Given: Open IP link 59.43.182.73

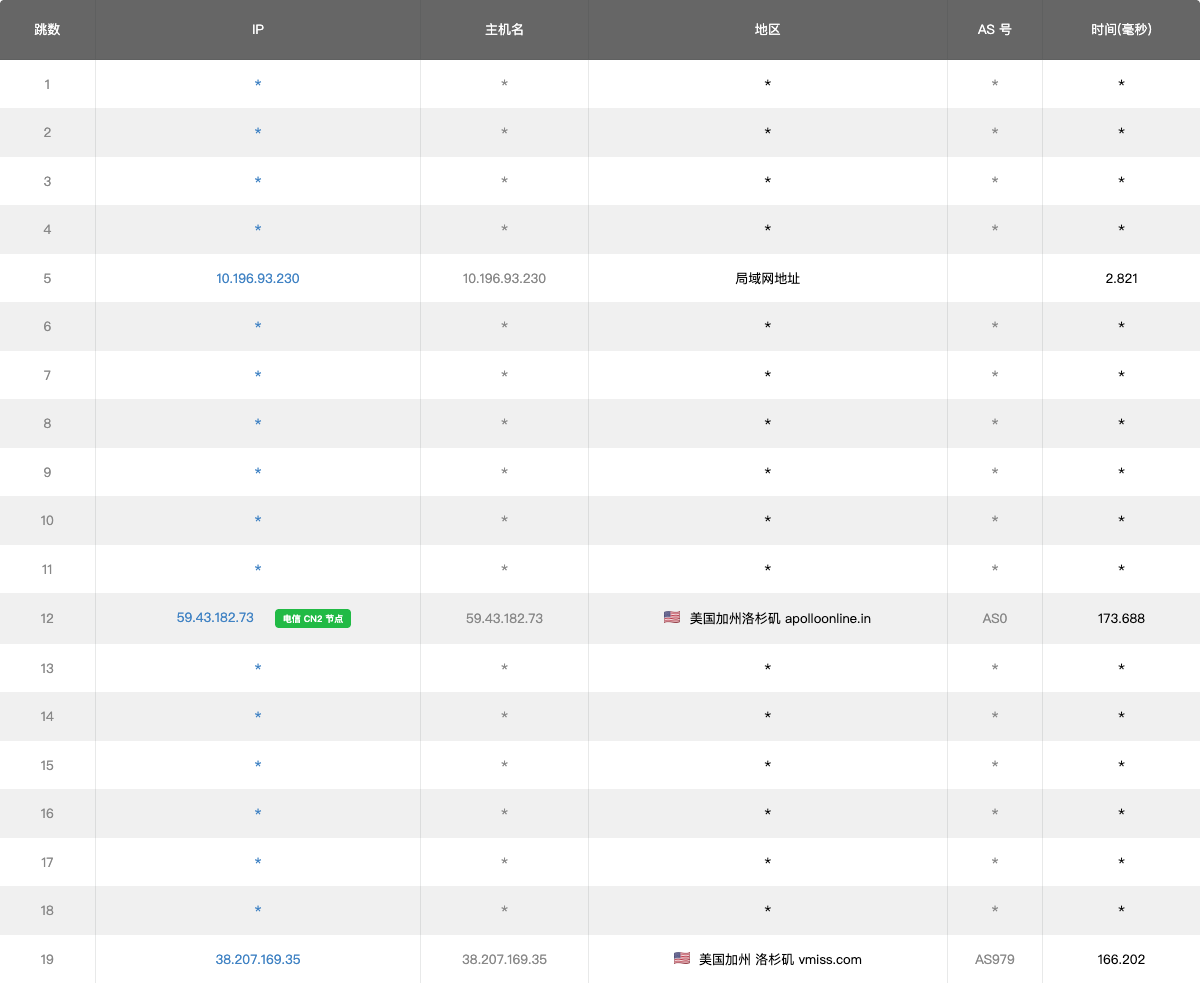Looking at the screenshot, I should click(215, 618).
